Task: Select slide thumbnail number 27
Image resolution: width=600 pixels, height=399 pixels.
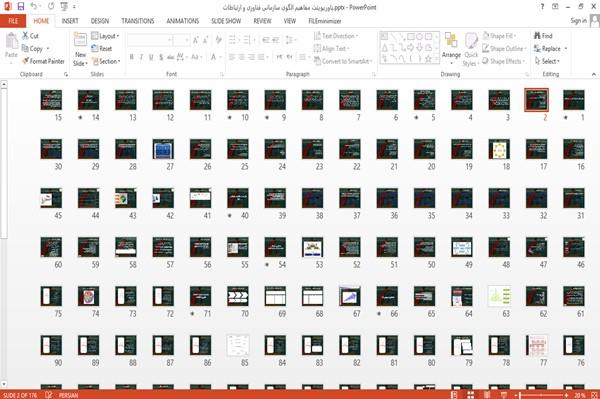Action: [x=163, y=149]
